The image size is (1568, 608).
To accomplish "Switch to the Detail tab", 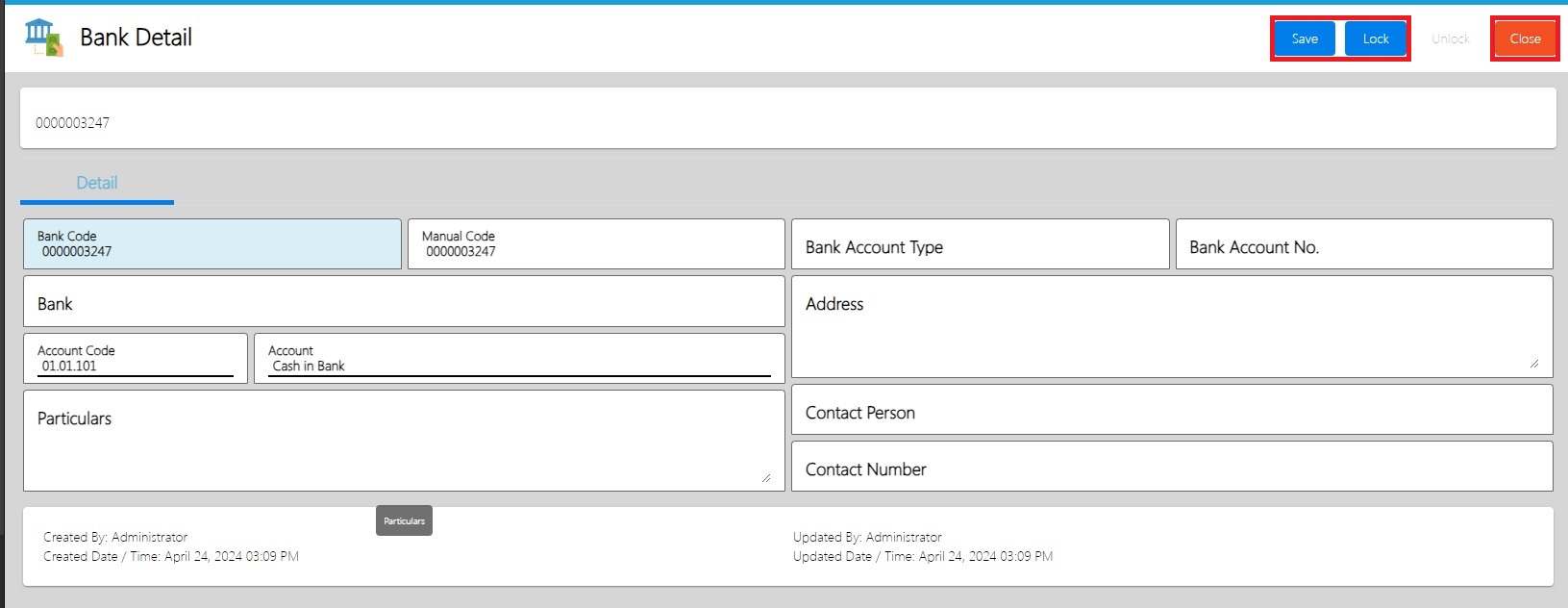I will tap(97, 183).
